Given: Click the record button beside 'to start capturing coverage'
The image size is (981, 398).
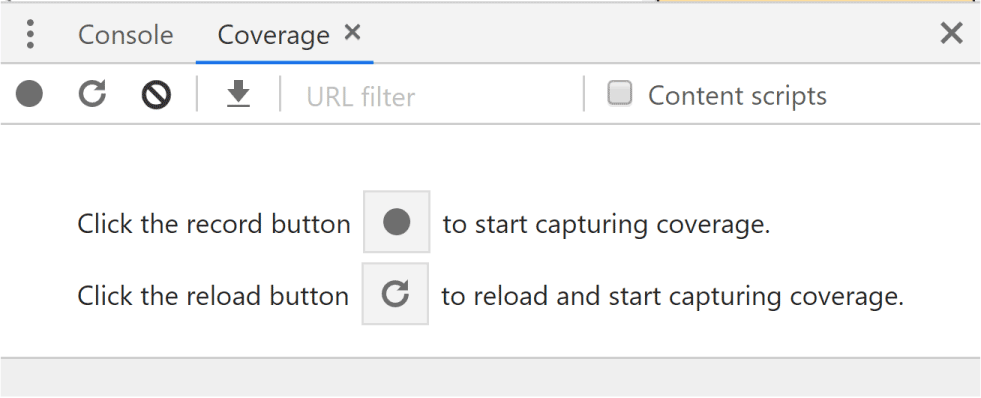Looking at the screenshot, I should click(397, 222).
